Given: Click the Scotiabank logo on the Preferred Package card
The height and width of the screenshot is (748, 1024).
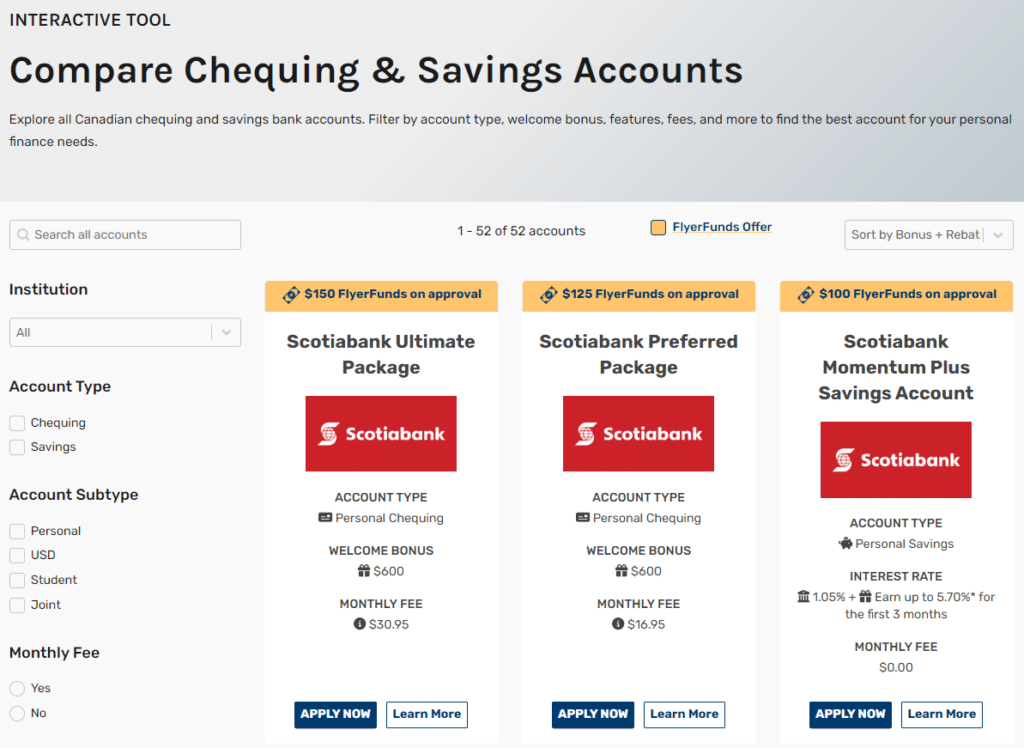Looking at the screenshot, I should 638,433.
